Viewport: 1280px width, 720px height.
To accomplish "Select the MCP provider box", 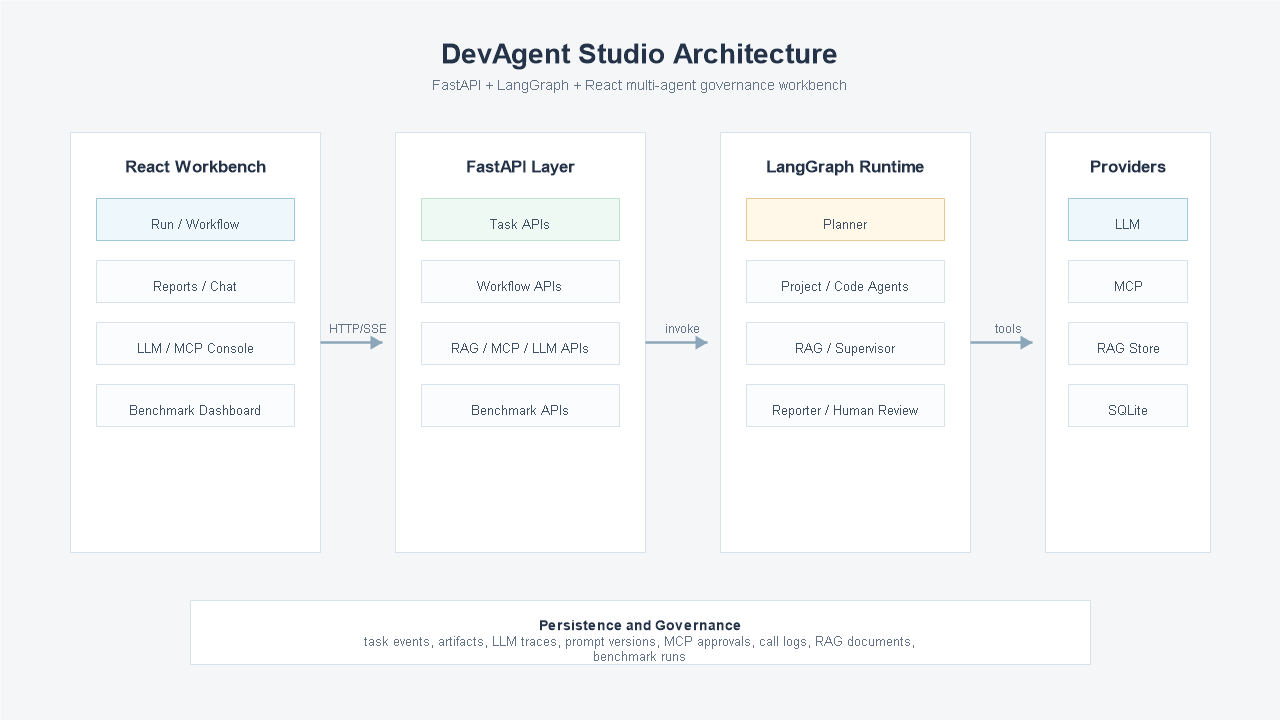I will tap(1128, 281).
